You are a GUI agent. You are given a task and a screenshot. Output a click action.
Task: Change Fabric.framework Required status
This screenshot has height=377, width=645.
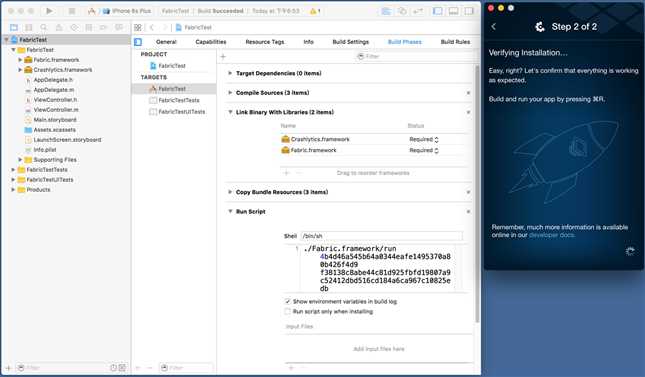424,151
